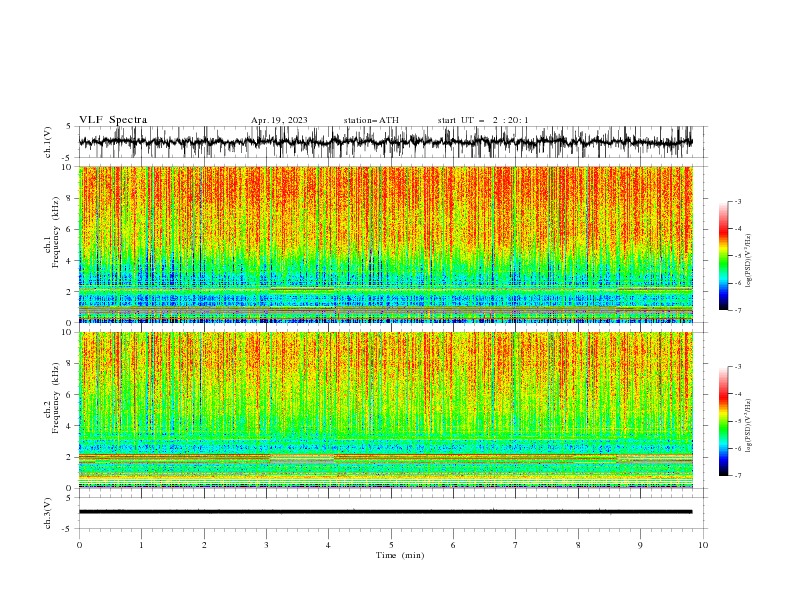Click the 'ch.1(V)' waveform axis label

48,142
